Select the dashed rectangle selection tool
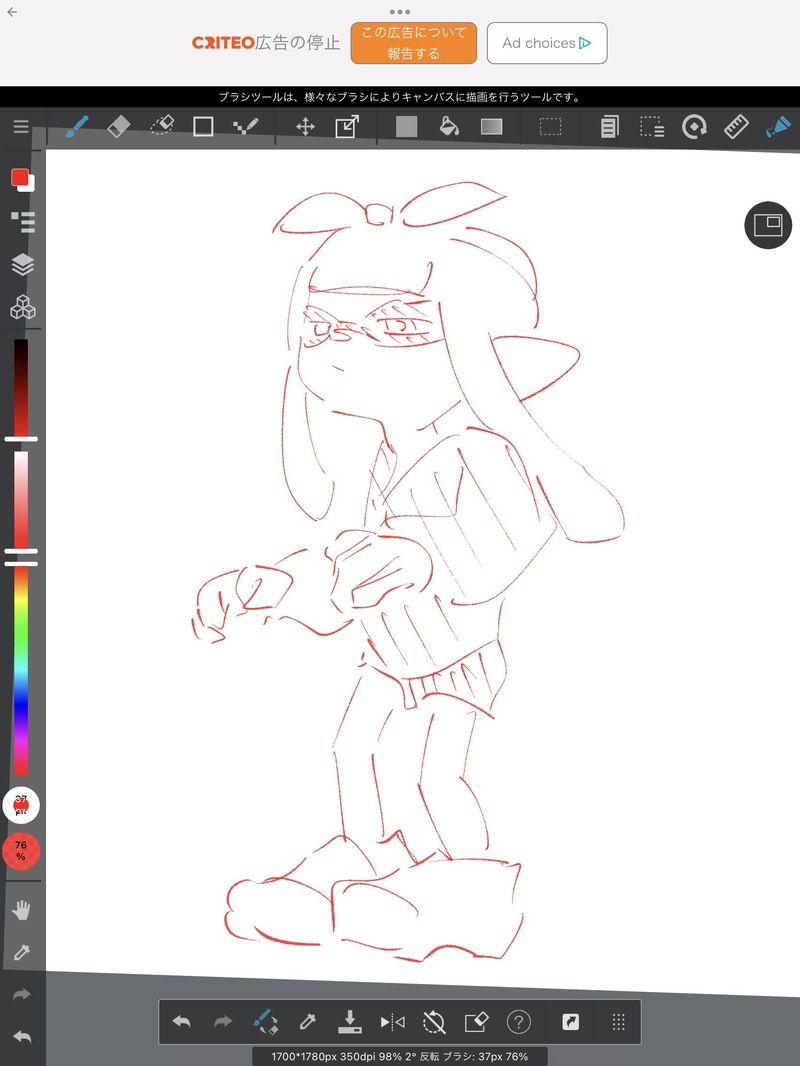The width and height of the screenshot is (800, 1066). coord(551,126)
